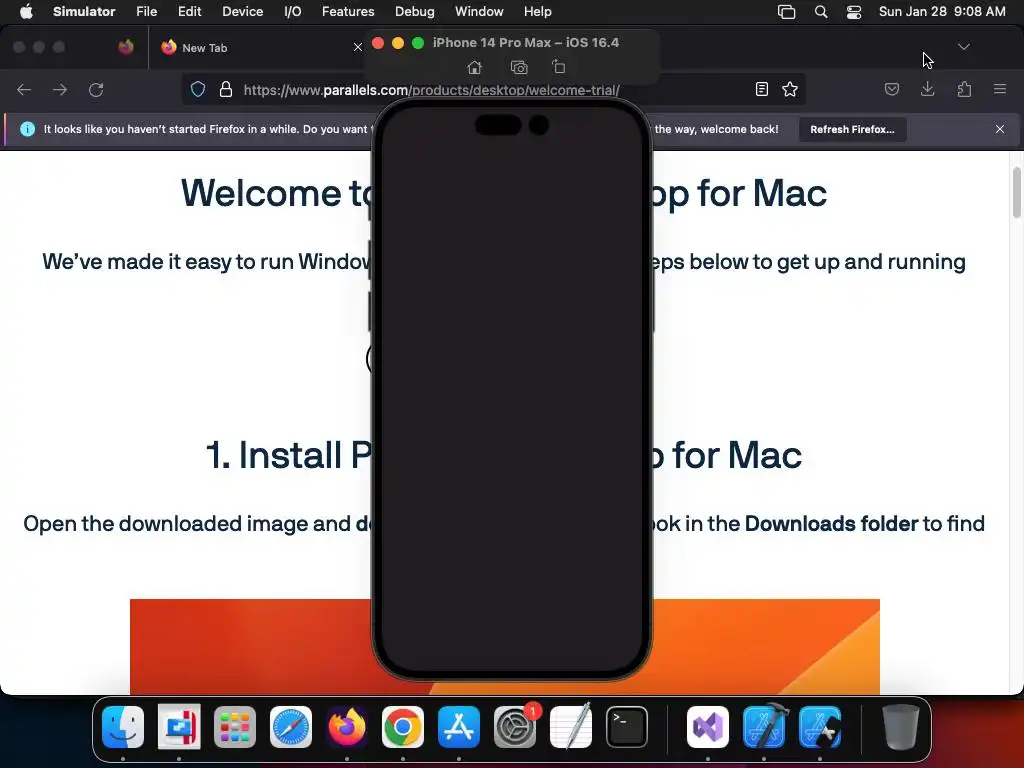1024x768 pixels.
Task: Take a simulator screenshot with camera icon
Action: 519,67
